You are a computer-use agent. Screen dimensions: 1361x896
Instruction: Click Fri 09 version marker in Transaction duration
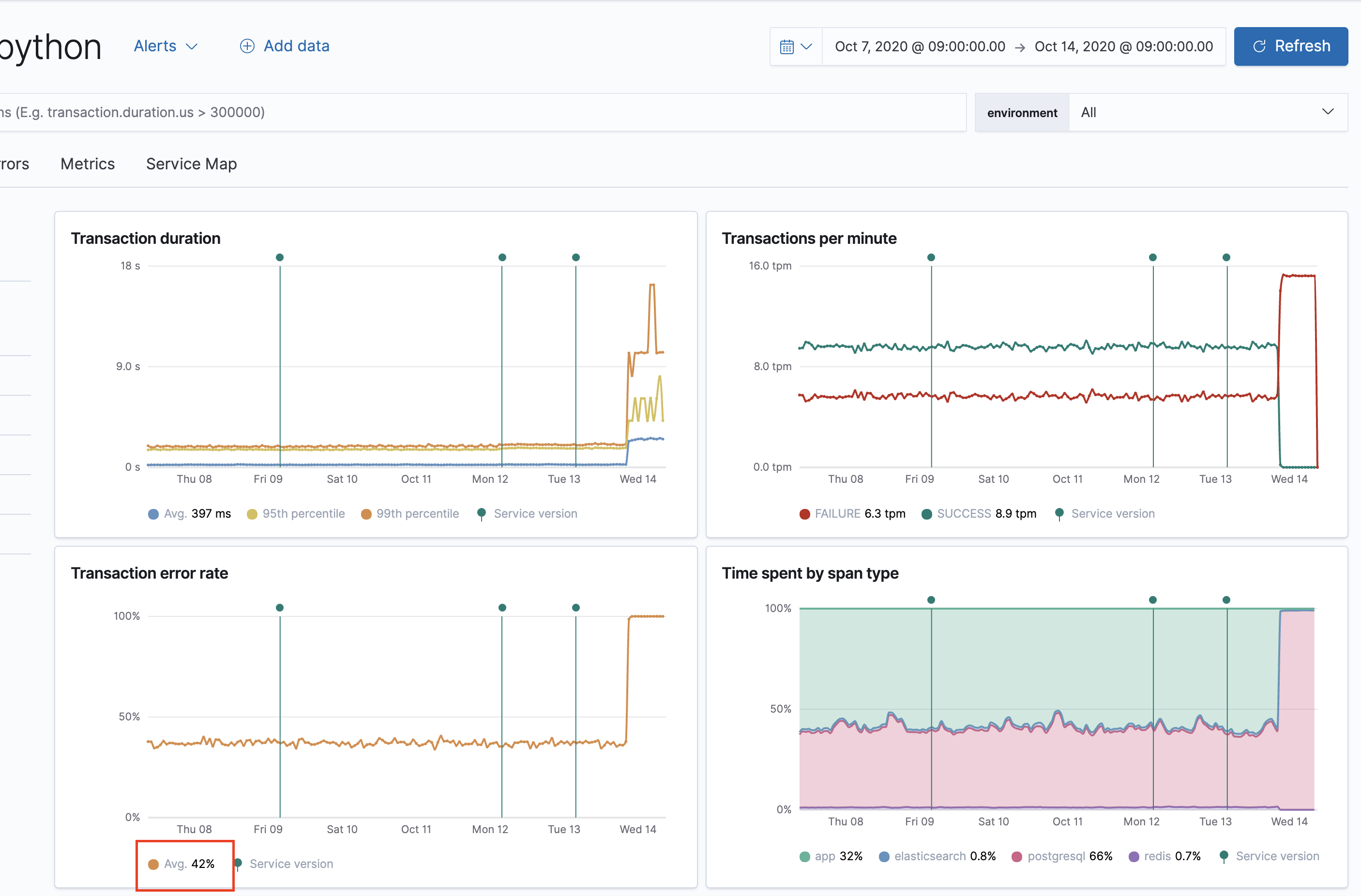[280, 257]
